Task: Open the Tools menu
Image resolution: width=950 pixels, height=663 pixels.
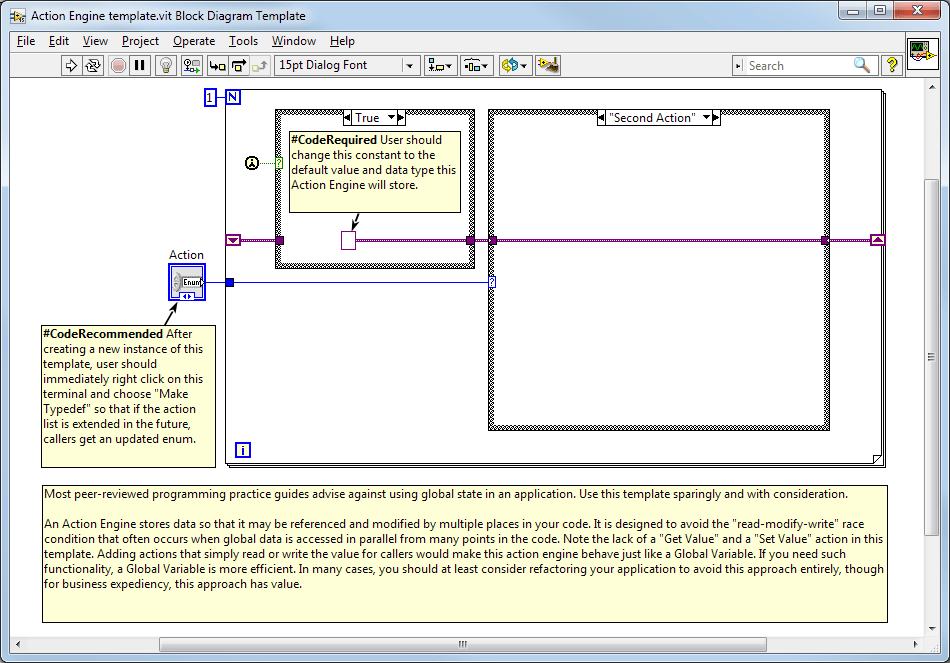Action: pos(243,41)
